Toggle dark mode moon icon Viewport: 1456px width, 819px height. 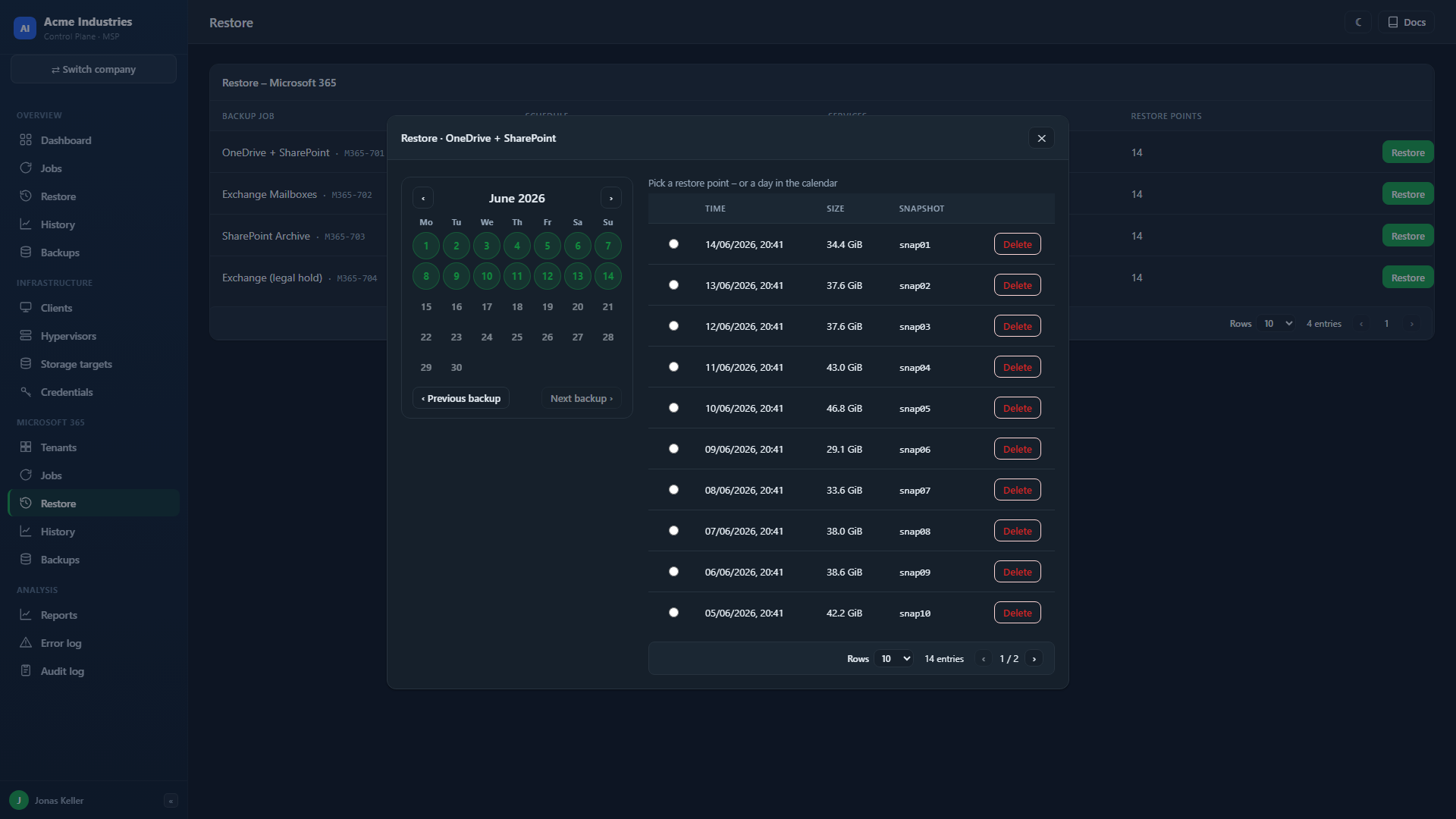1358,22
